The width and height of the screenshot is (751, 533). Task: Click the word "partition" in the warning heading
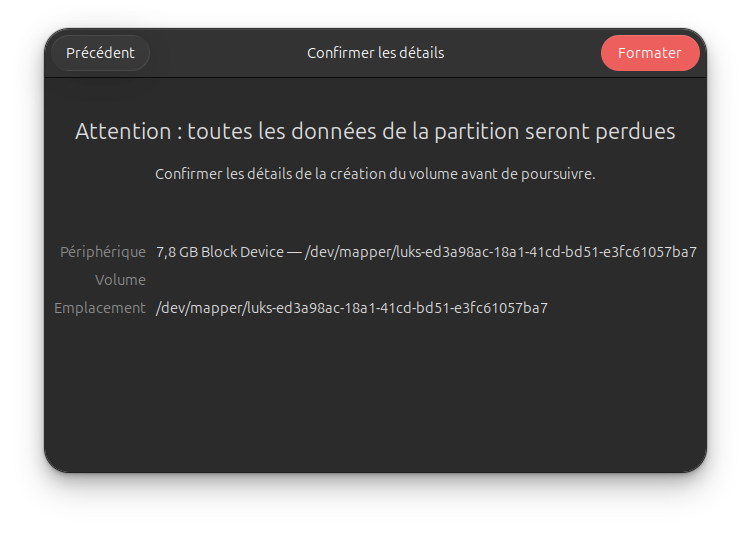[477, 131]
